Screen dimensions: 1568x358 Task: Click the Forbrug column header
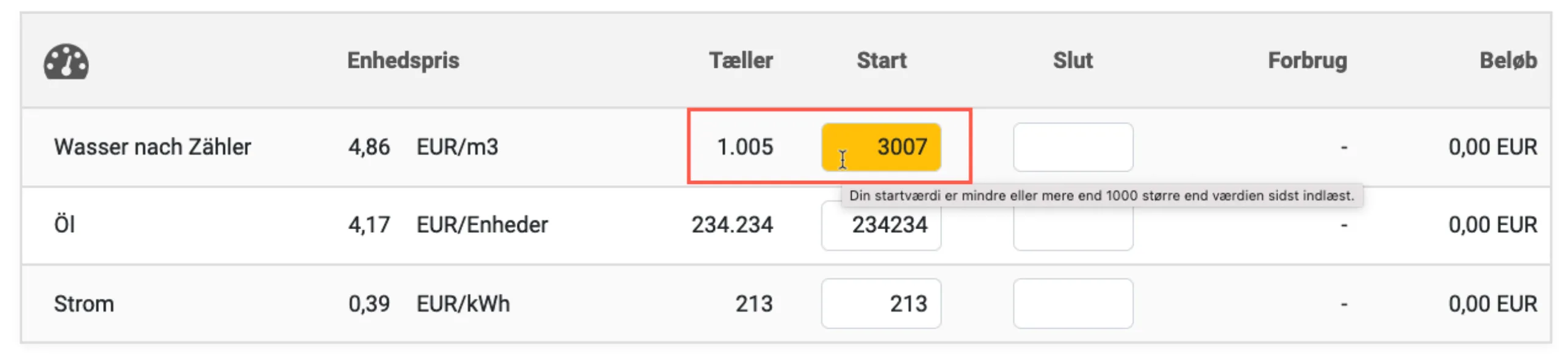click(x=1306, y=60)
